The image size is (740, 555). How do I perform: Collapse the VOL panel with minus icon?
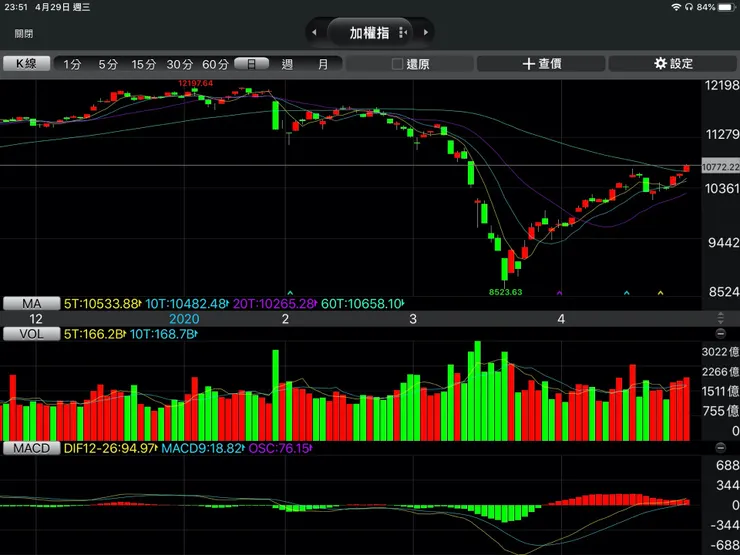720,334
